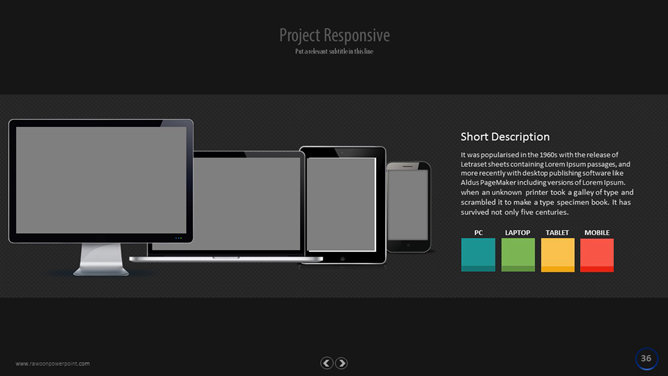
Task: Pick the green LAPTOP color swatch
Action: pos(518,255)
